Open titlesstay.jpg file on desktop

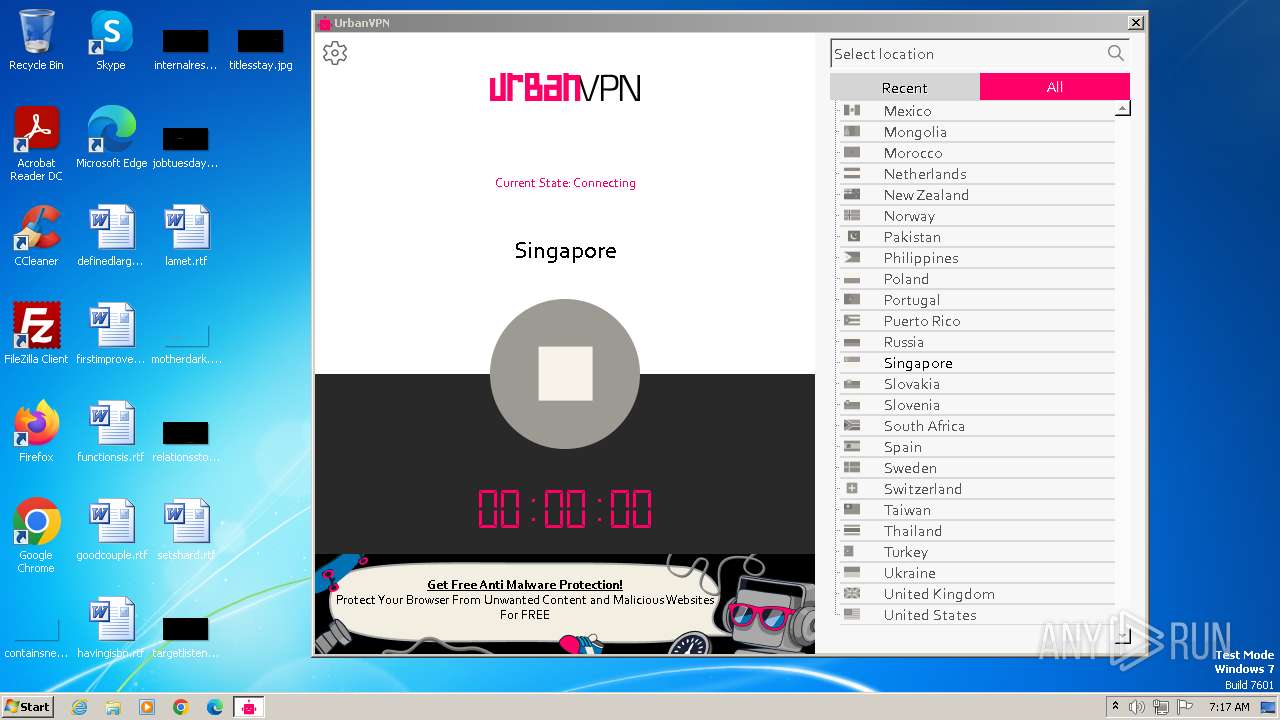pos(261,48)
